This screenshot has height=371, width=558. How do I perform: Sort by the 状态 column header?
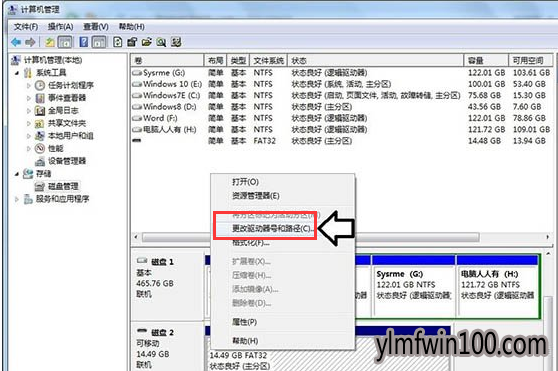click(376, 60)
